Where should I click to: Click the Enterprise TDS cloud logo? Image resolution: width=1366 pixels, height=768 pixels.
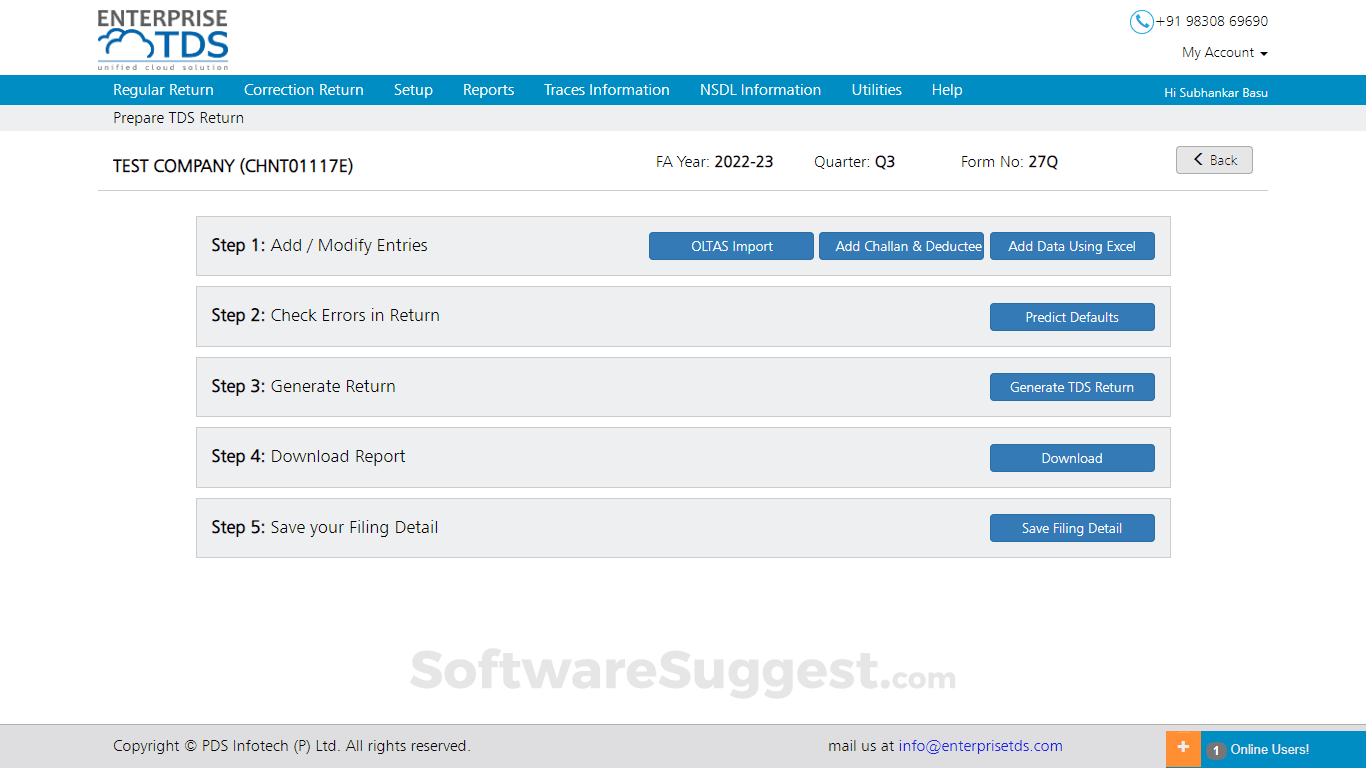coord(161,37)
